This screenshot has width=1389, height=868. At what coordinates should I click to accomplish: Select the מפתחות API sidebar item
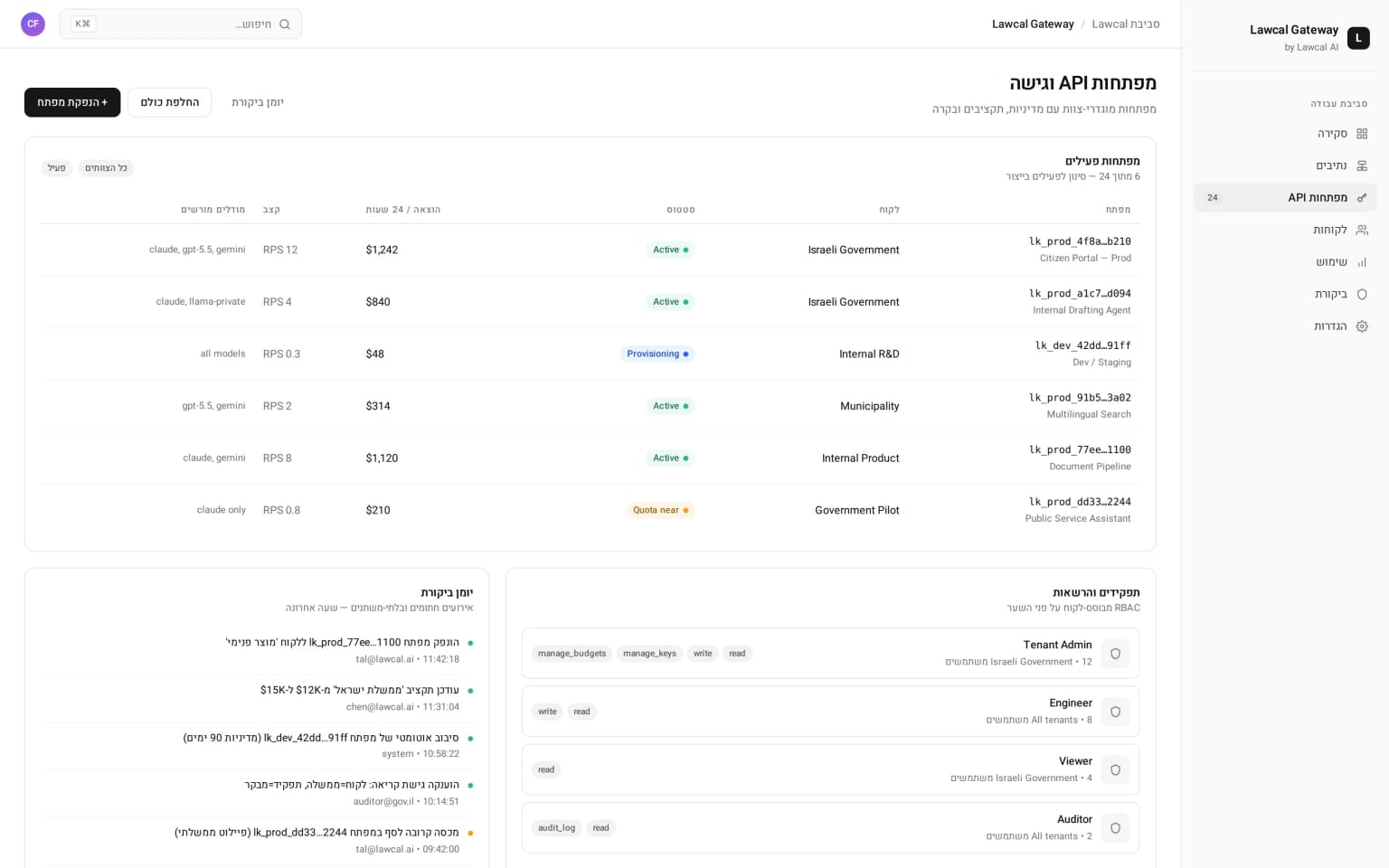[1285, 197]
